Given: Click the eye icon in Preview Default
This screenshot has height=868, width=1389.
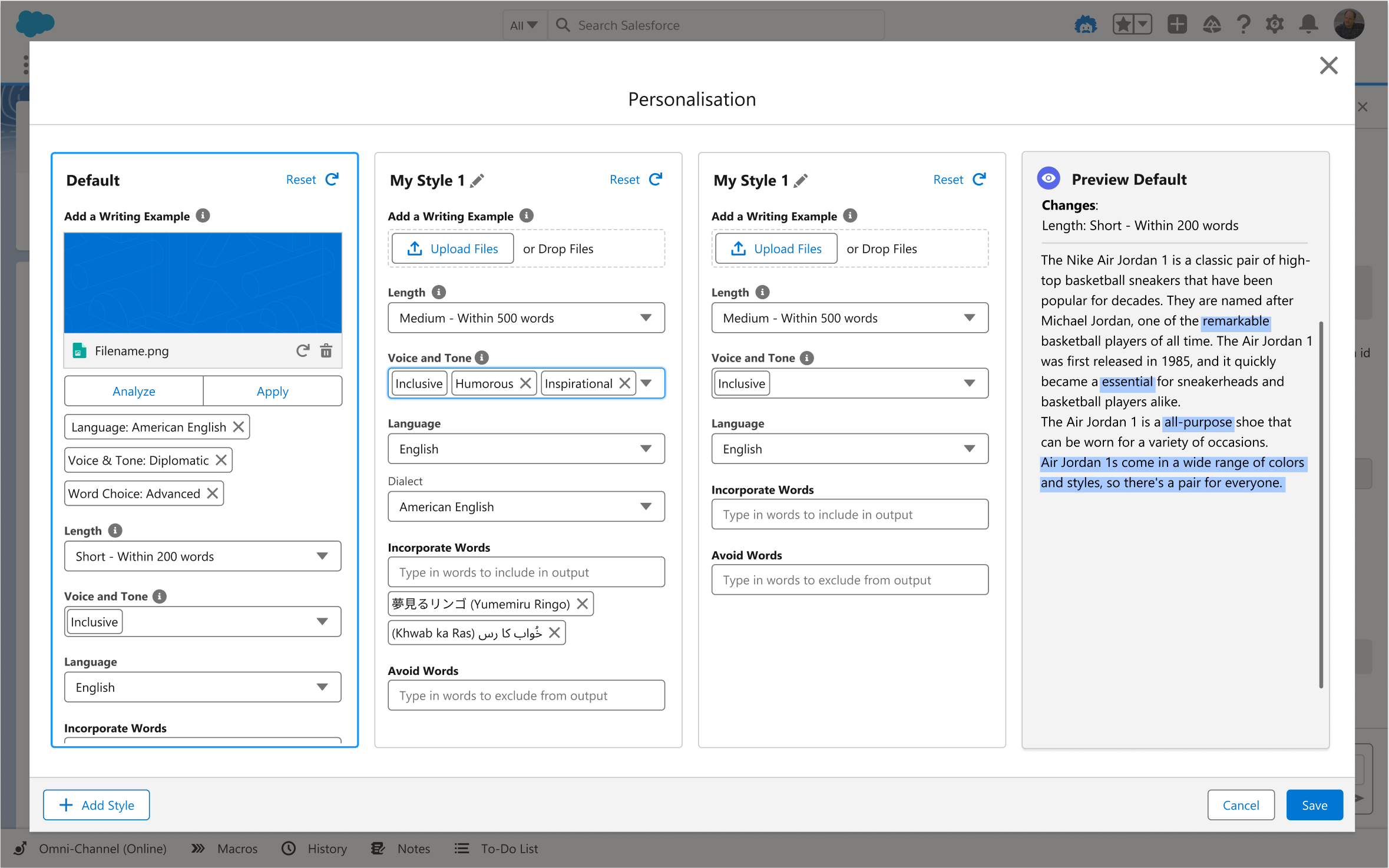Looking at the screenshot, I should [1049, 179].
